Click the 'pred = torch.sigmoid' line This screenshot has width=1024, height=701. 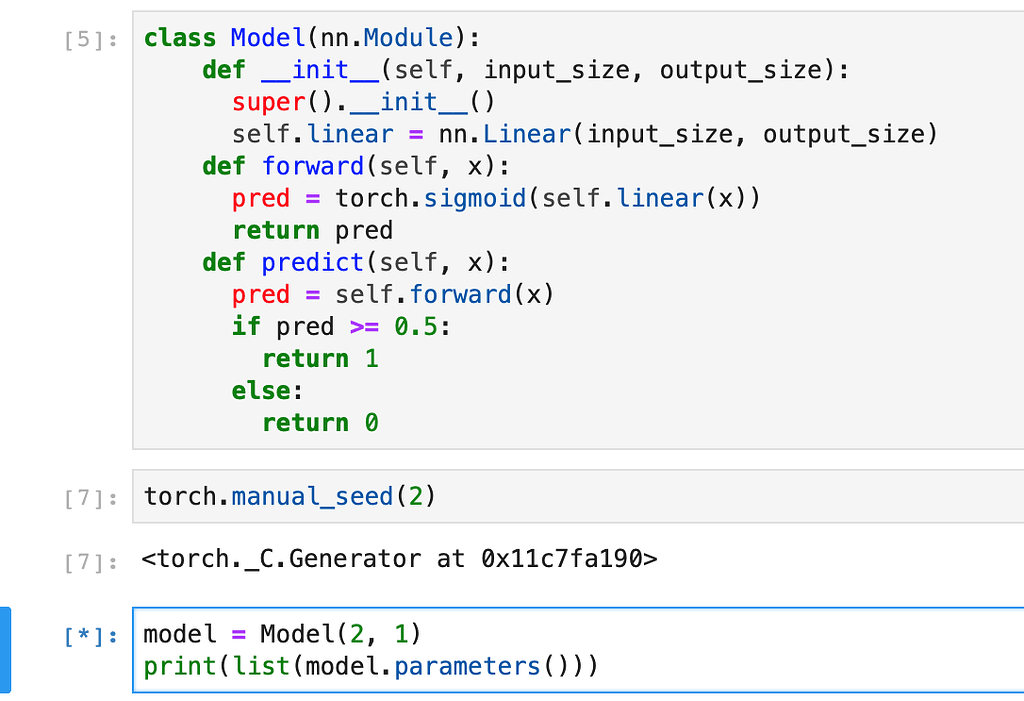pyautogui.click(x=496, y=198)
